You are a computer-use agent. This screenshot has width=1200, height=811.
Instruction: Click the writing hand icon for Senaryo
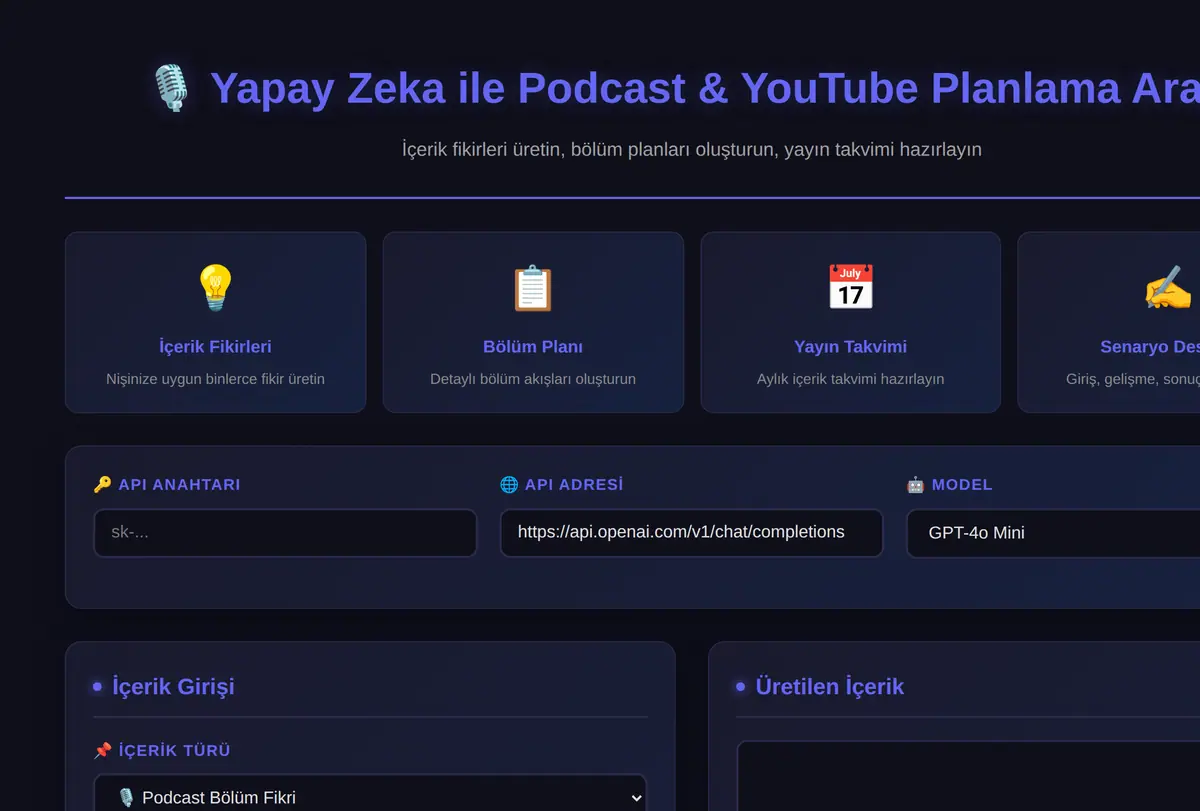point(1168,288)
